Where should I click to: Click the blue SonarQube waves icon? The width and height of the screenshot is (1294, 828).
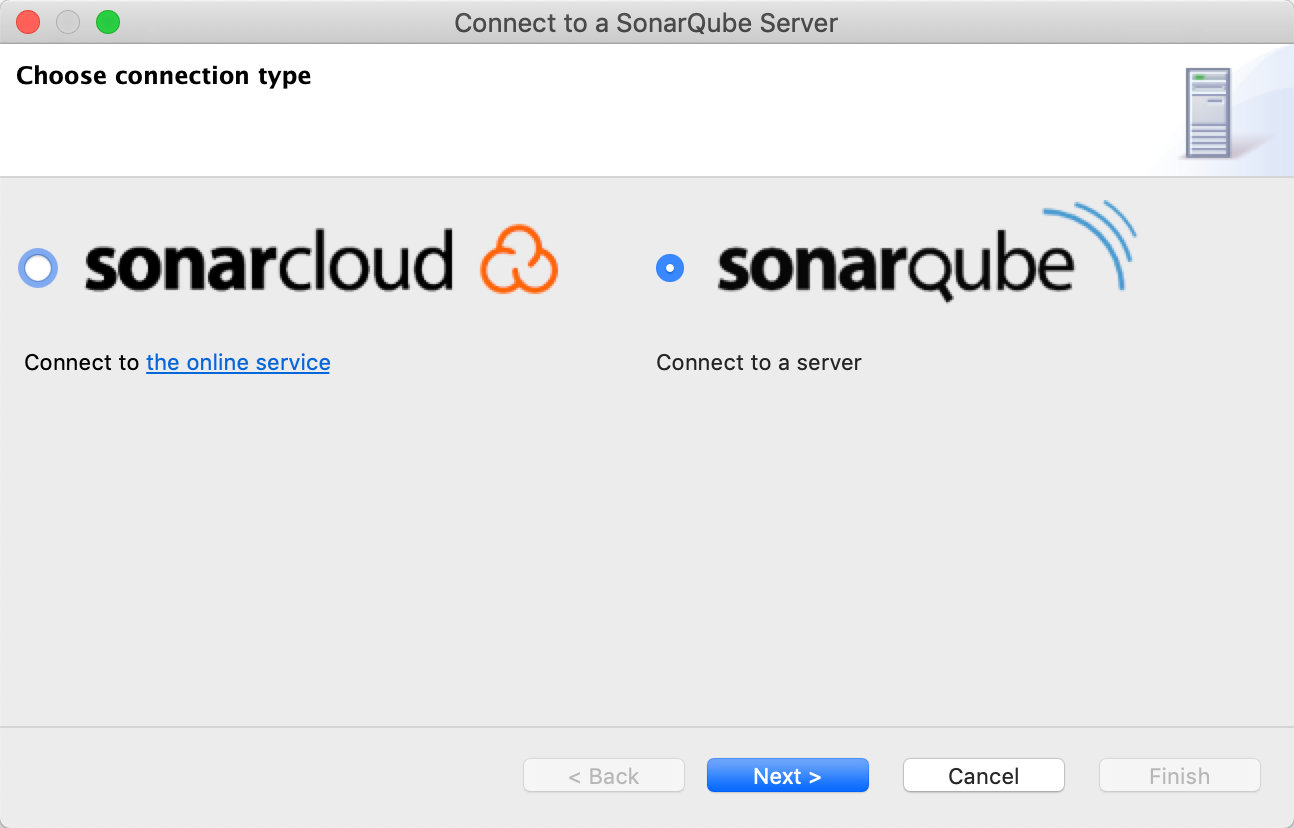click(1097, 240)
